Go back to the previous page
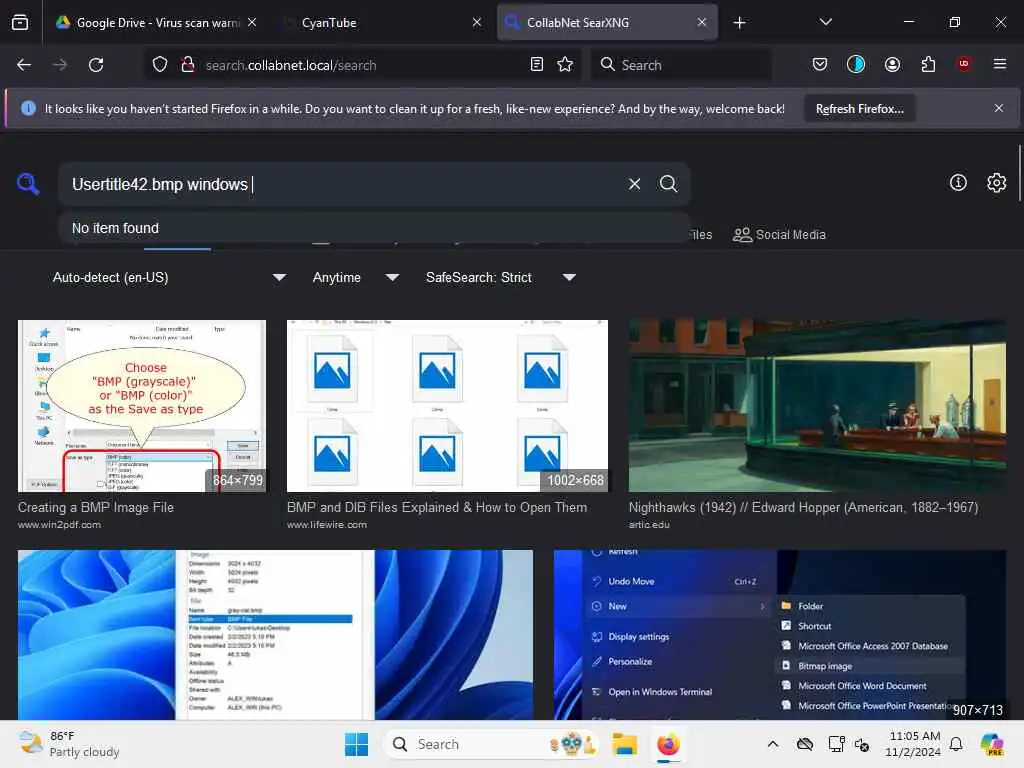1024x768 pixels. tap(24, 65)
